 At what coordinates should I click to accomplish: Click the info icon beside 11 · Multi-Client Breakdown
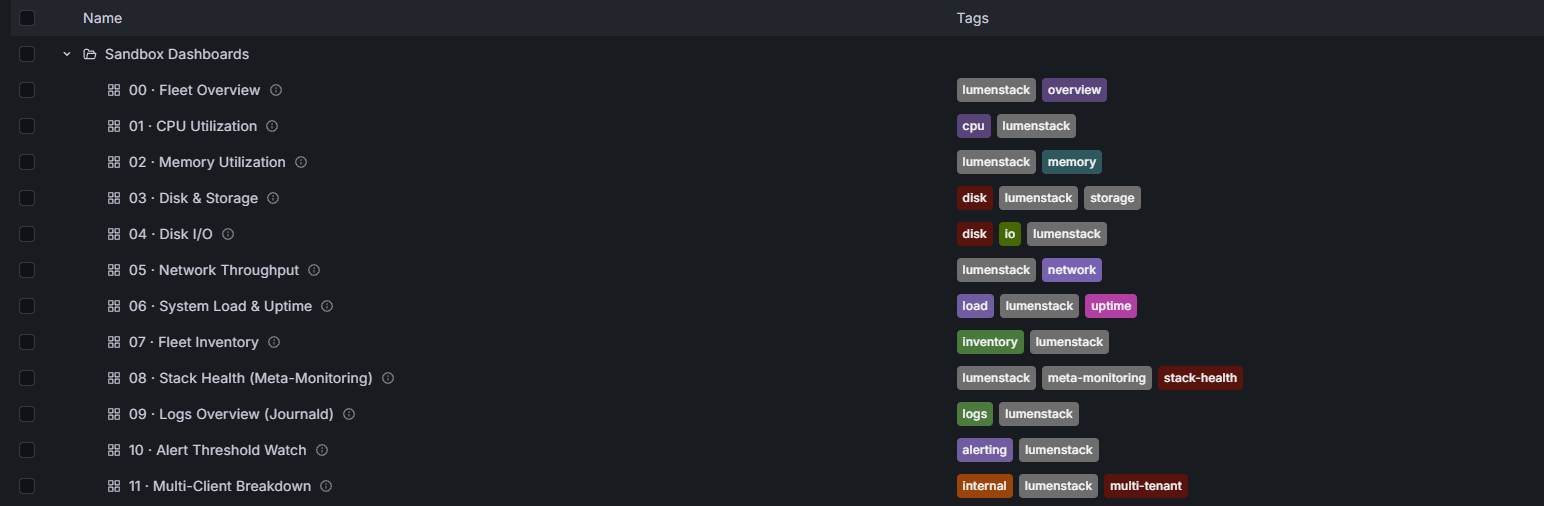pyautogui.click(x=326, y=486)
